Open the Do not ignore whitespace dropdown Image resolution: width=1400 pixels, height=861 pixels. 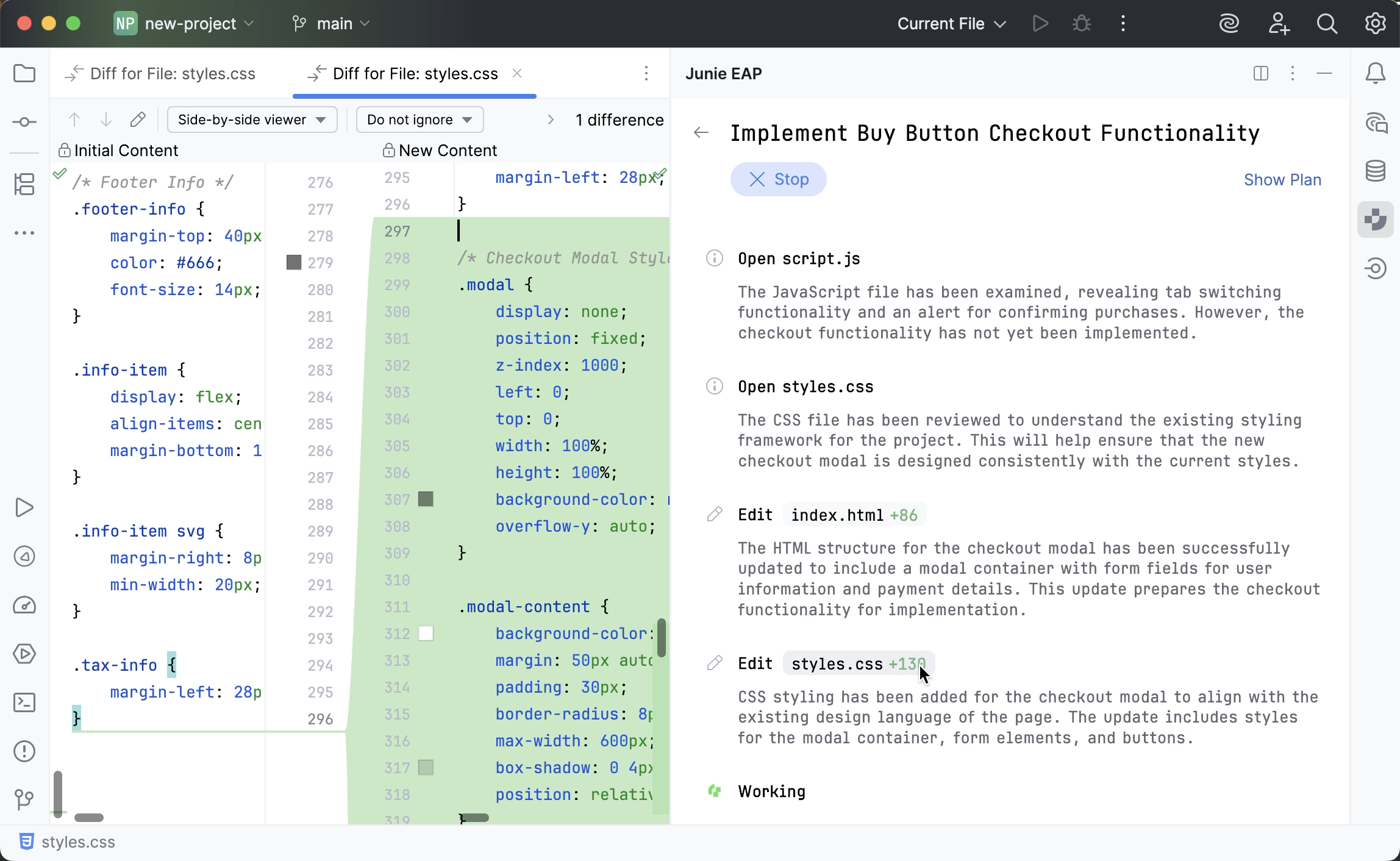coord(419,120)
